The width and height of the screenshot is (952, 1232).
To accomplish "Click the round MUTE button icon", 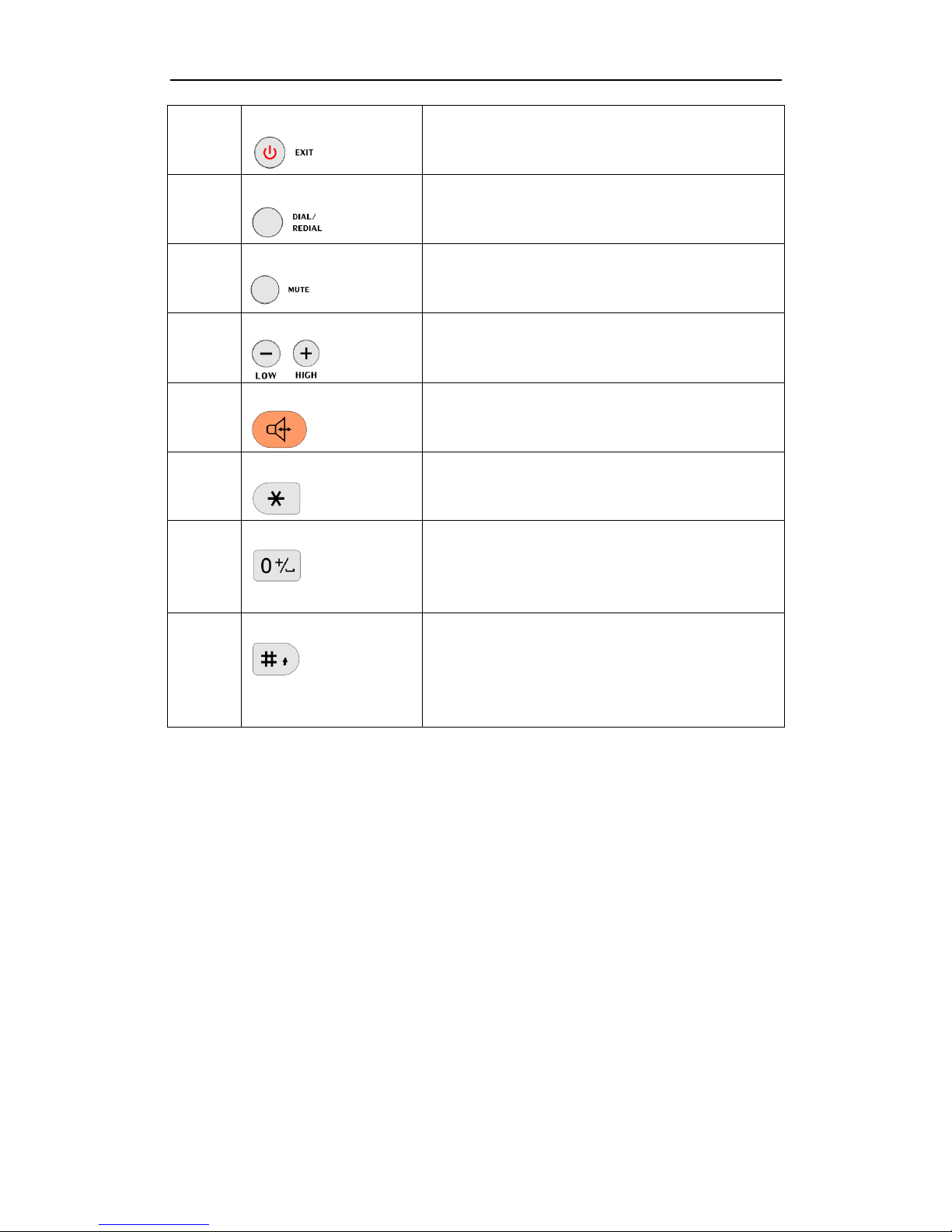I will [265, 290].
